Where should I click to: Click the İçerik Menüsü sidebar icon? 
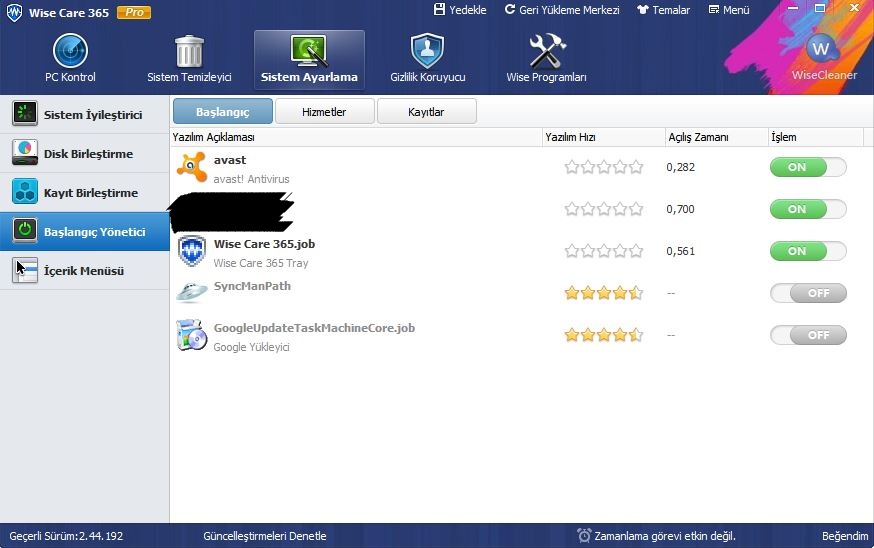[25, 270]
